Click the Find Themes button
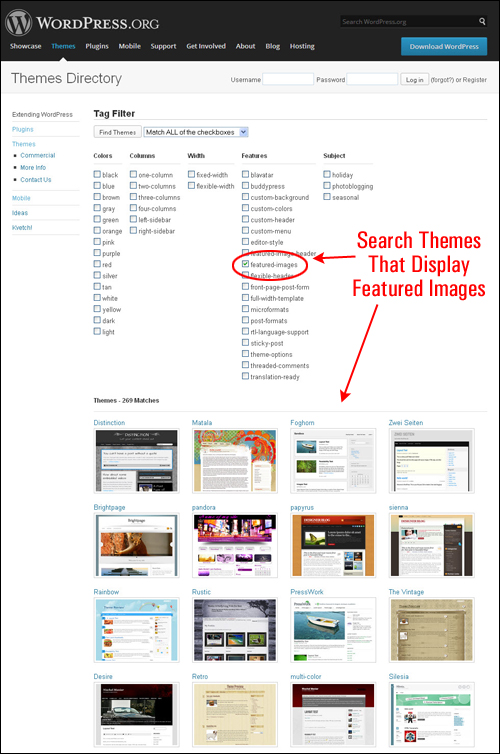This screenshot has height=754, width=500. tap(117, 132)
